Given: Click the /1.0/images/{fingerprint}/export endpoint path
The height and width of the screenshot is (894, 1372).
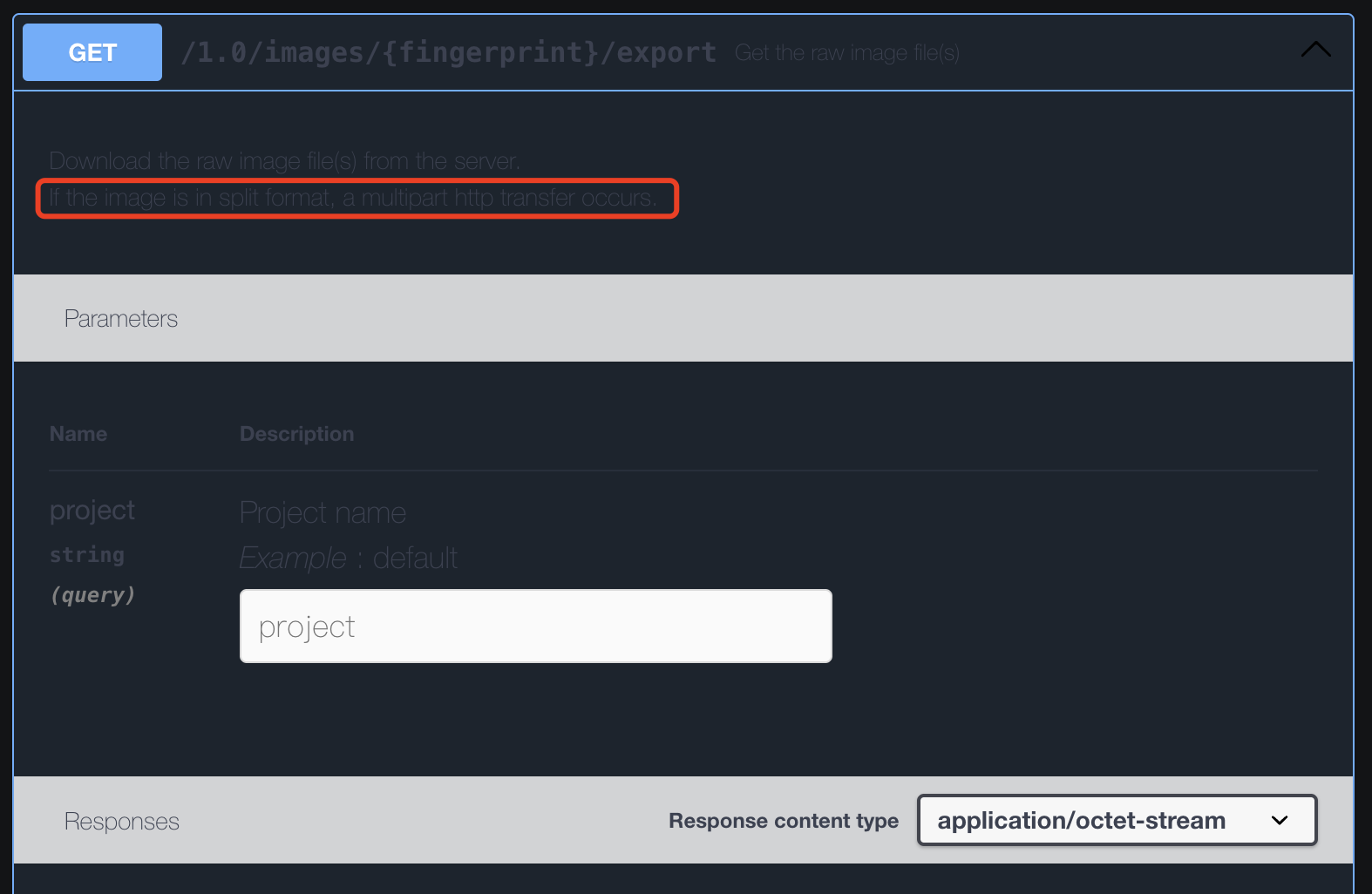Looking at the screenshot, I should click(448, 52).
